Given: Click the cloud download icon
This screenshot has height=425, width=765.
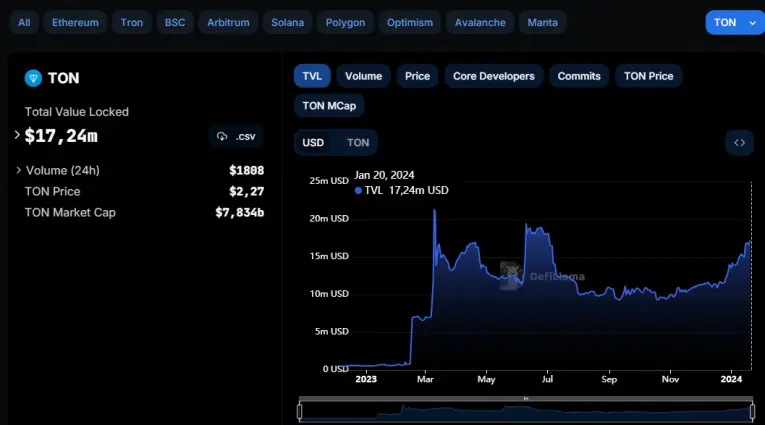Looking at the screenshot, I should pyautogui.click(x=222, y=137).
